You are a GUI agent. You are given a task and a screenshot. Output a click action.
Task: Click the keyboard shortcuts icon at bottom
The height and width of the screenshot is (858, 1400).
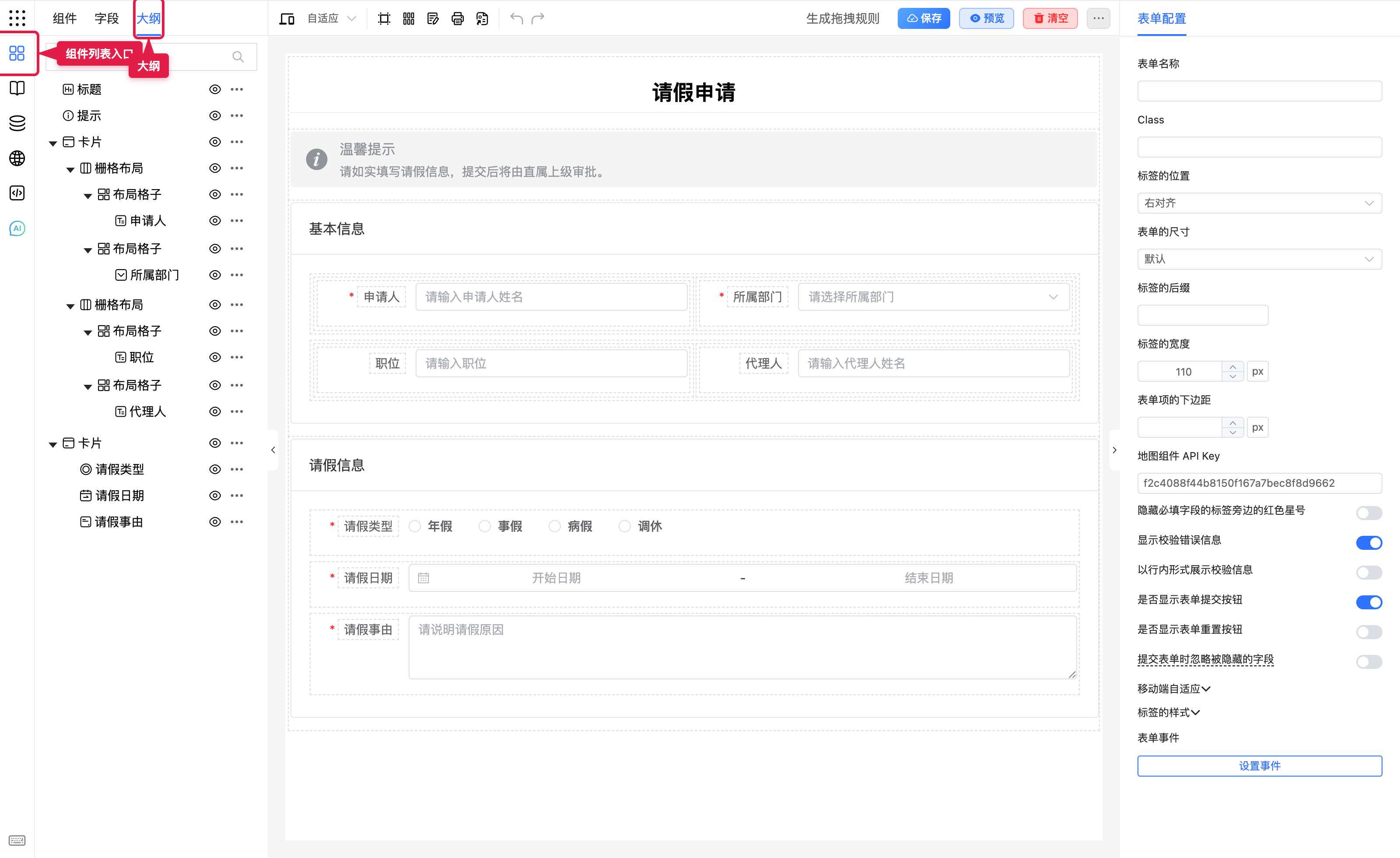tap(17, 840)
